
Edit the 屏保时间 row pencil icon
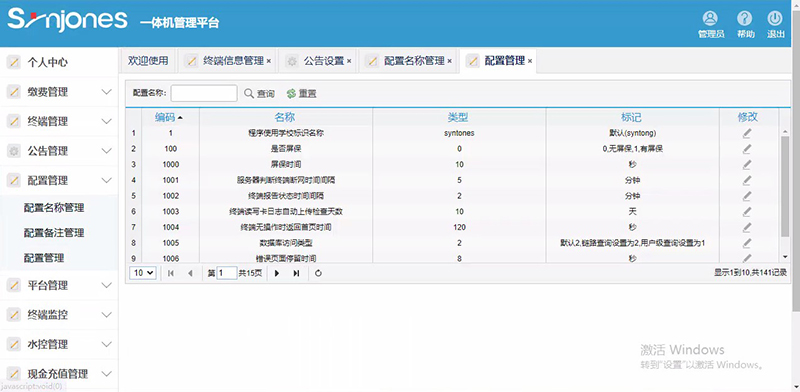click(747, 164)
